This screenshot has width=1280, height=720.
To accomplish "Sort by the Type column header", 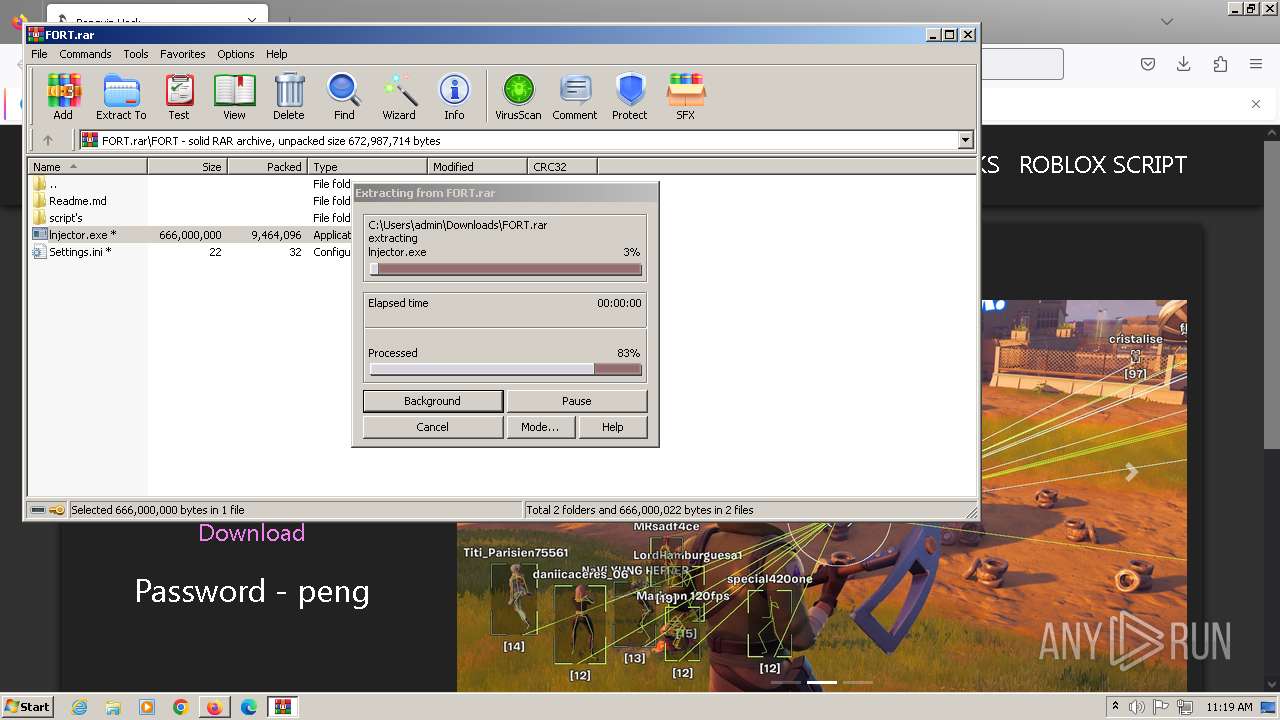I will point(368,167).
